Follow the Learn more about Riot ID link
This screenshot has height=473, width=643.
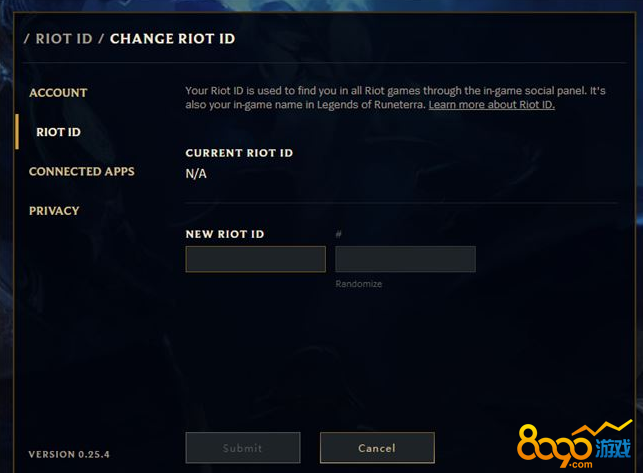[x=492, y=105]
